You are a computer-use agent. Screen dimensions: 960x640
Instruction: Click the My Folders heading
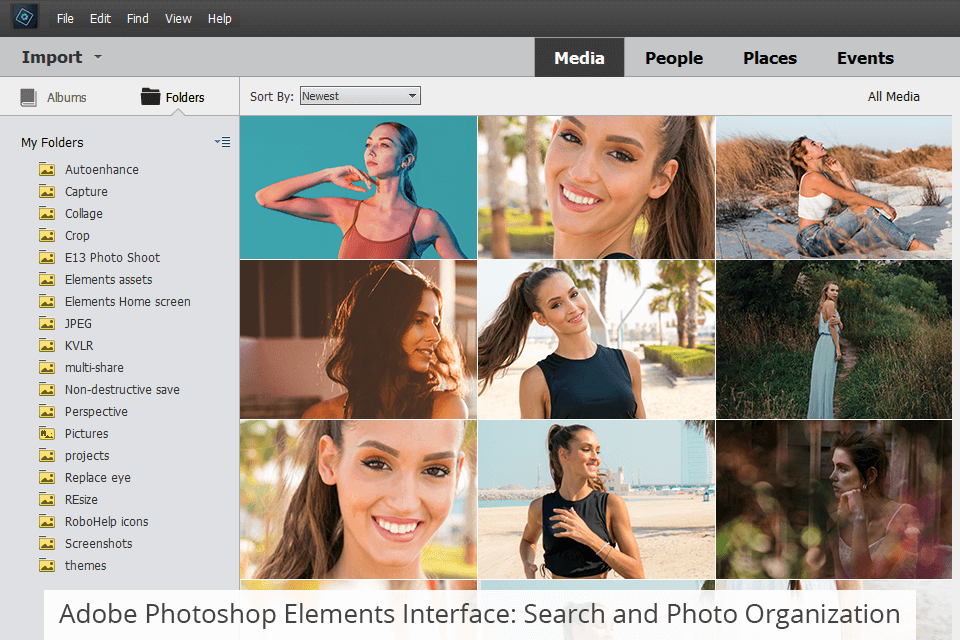pyautogui.click(x=52, y=143)
